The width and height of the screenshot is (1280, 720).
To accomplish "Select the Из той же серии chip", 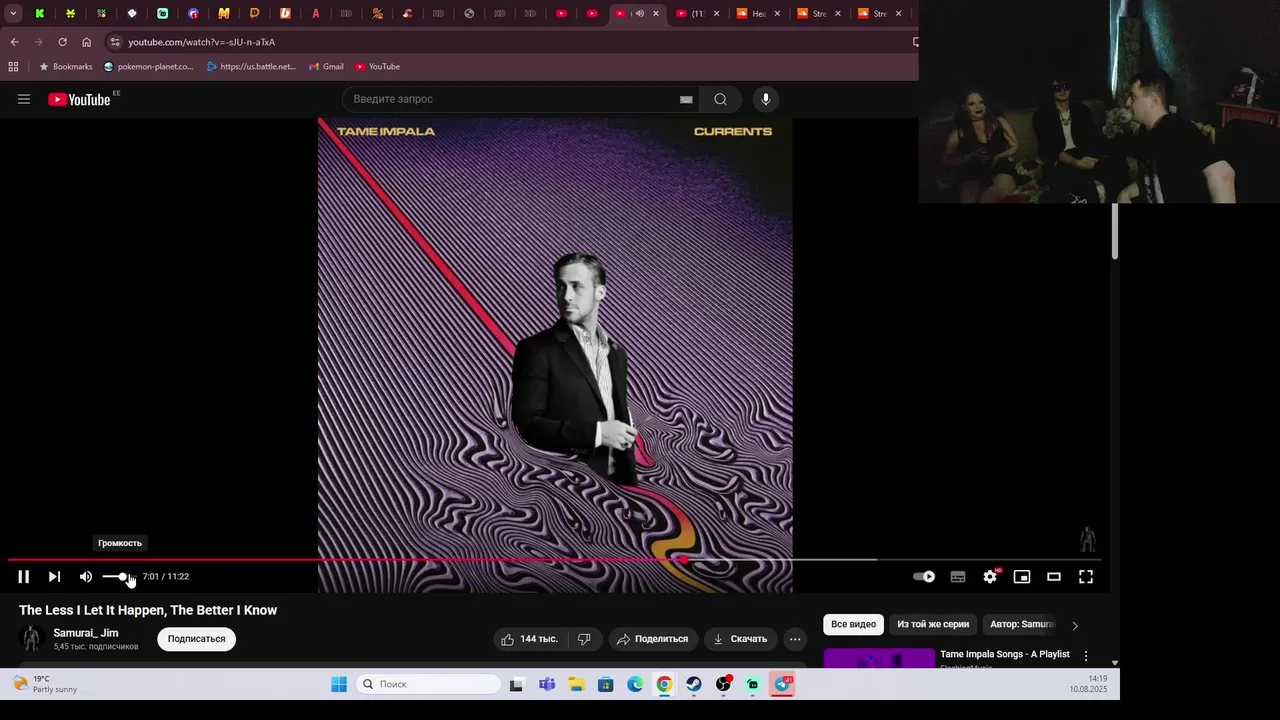I will (x=933, y=624).
